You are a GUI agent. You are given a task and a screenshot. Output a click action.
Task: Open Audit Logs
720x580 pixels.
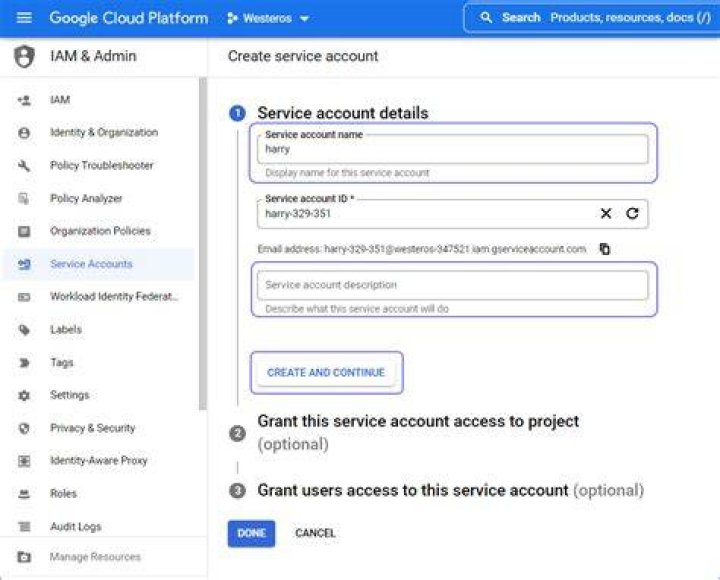pos(98,527)
